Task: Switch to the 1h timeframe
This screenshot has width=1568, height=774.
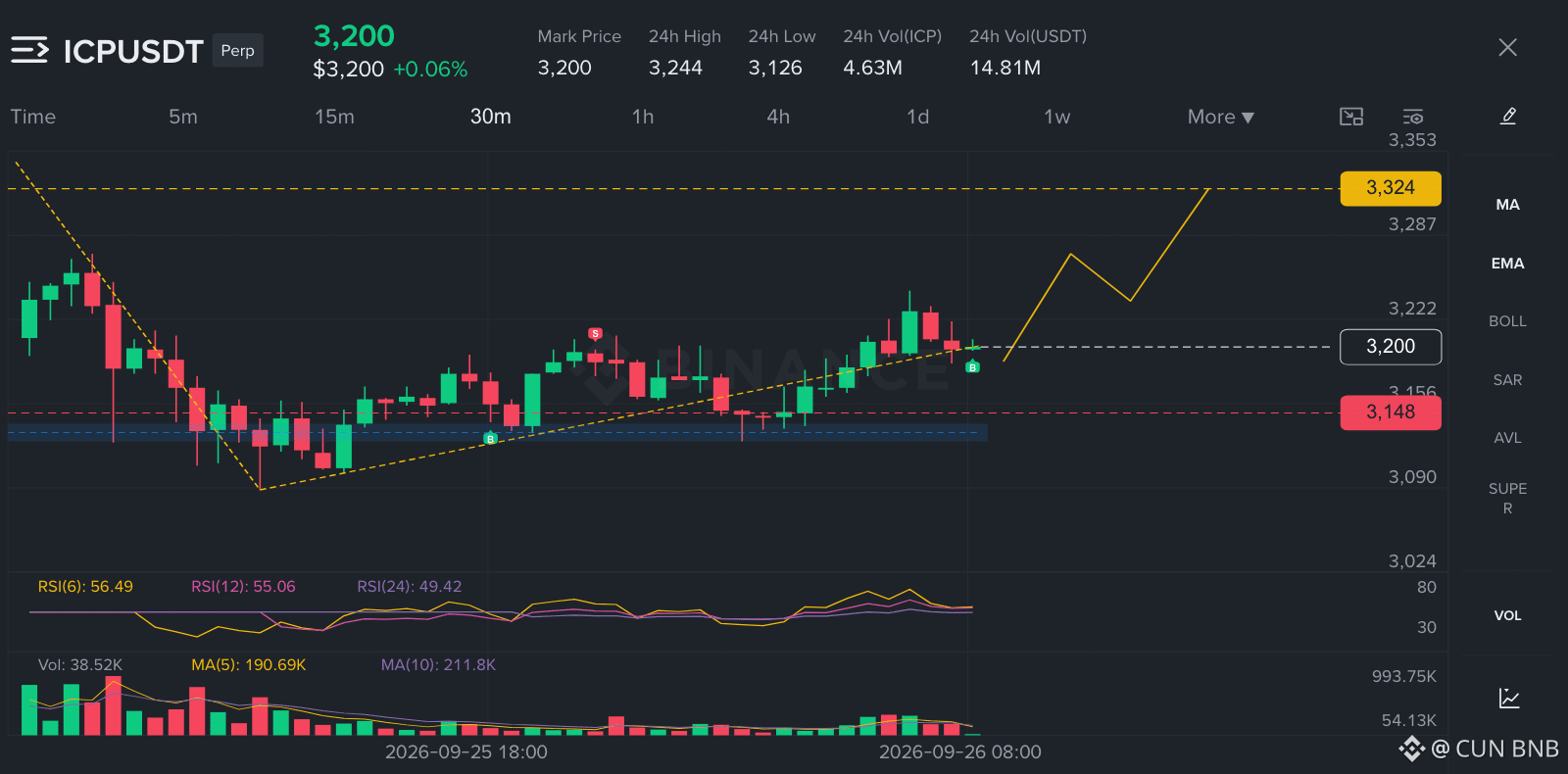Action: (x=643, y=117)
